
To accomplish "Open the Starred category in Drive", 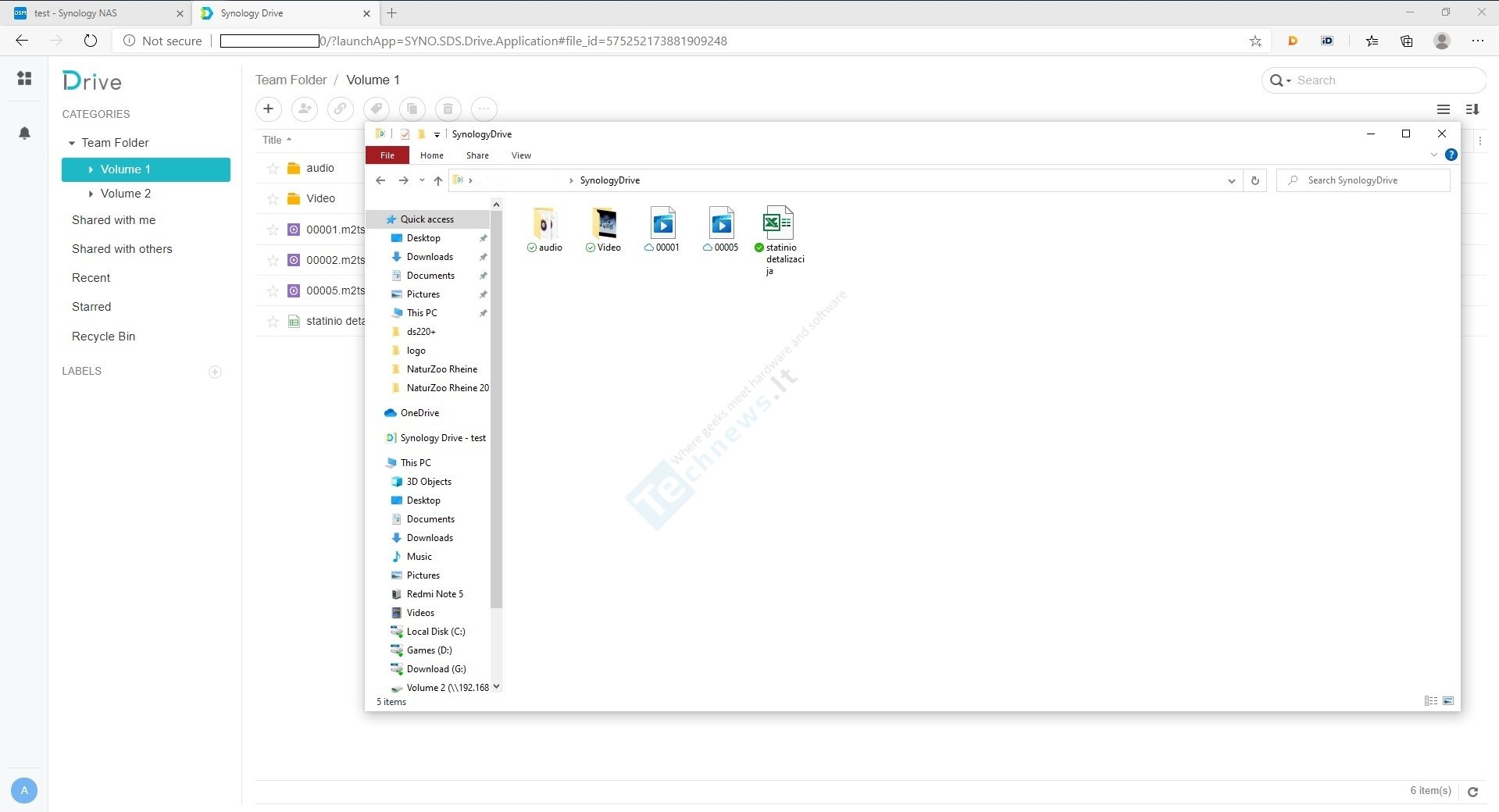I will (x=91, y=307).
